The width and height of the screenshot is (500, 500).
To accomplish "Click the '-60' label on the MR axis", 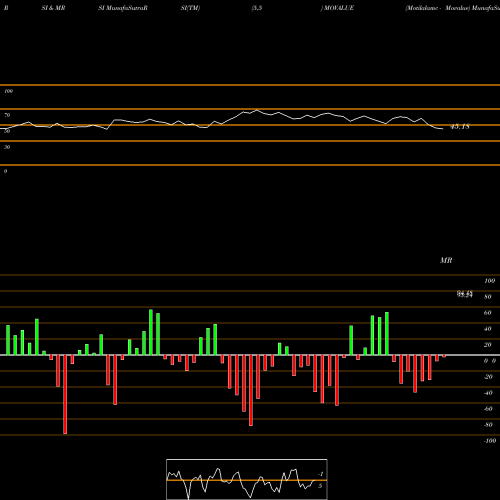I will [488, 409].
